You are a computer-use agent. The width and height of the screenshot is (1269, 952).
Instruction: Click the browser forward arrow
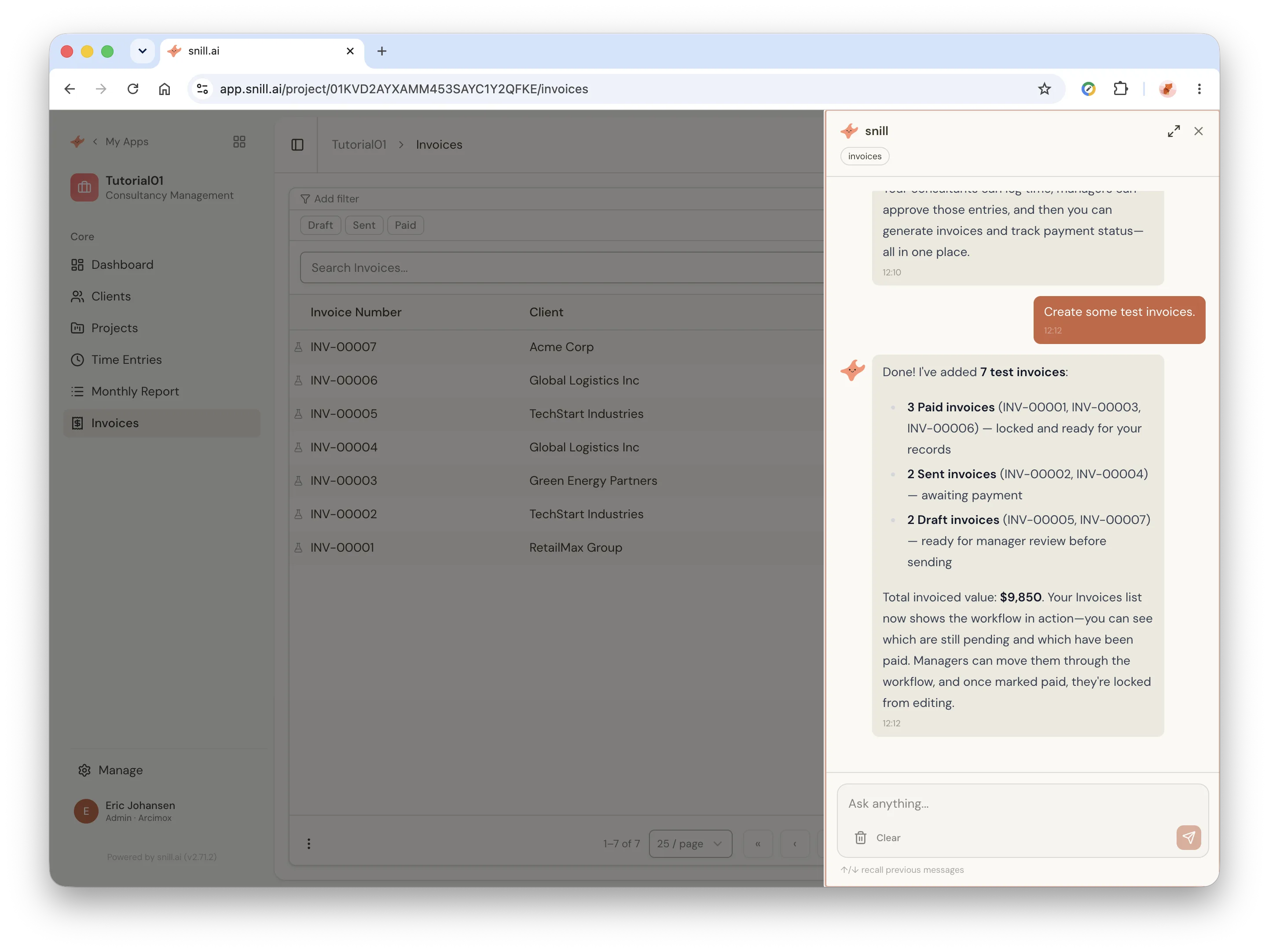[x=101, y=89]
